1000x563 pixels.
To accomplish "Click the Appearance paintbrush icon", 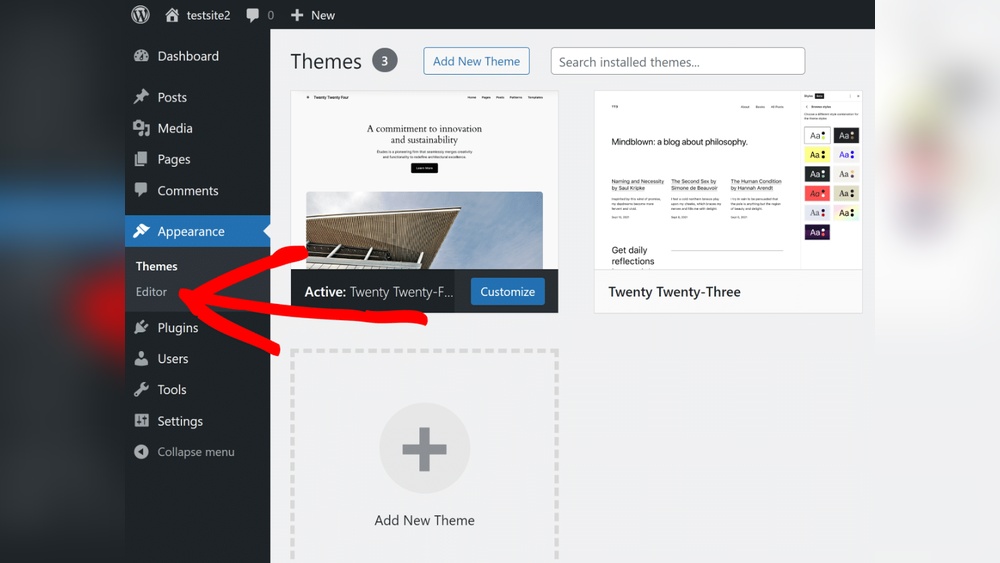I will point(141,230).
